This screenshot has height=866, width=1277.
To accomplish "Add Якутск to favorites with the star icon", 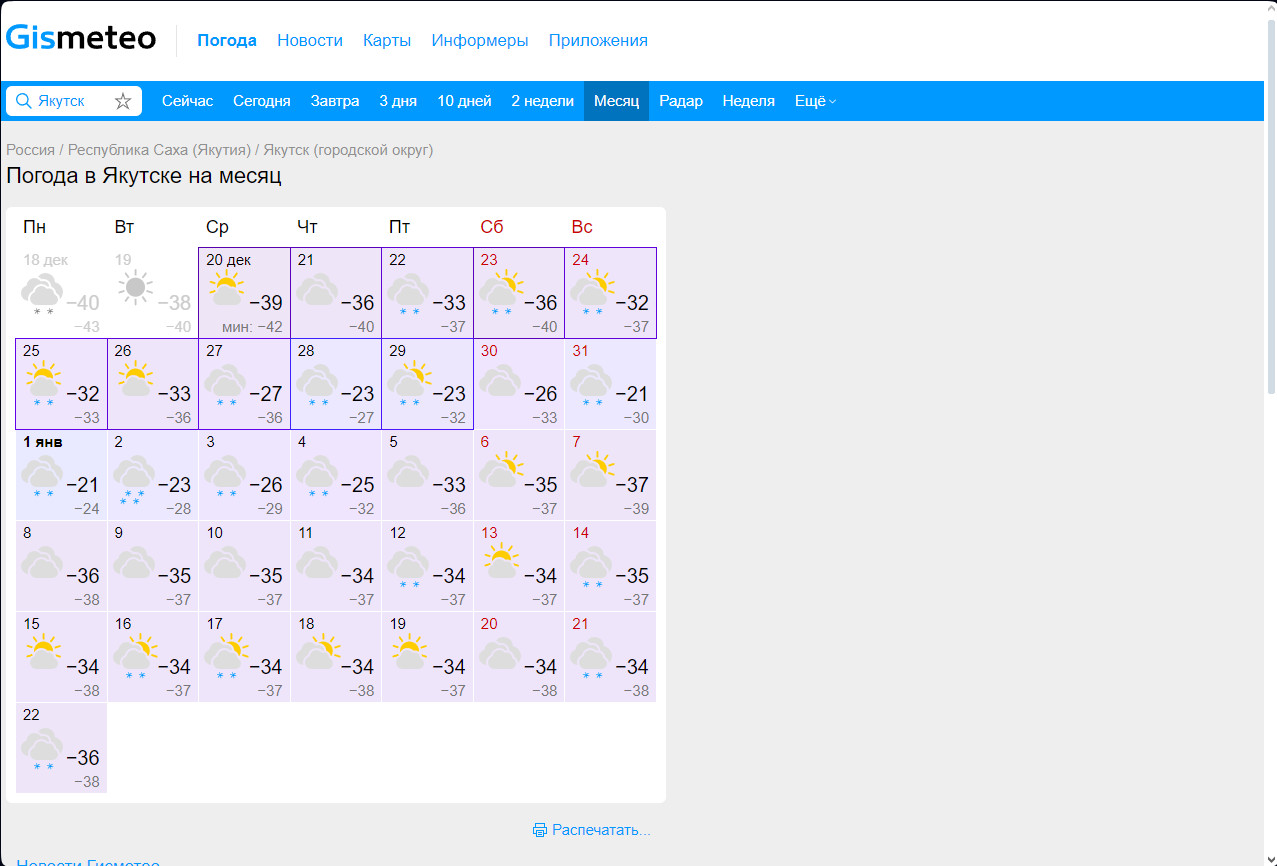I will 123,101.
